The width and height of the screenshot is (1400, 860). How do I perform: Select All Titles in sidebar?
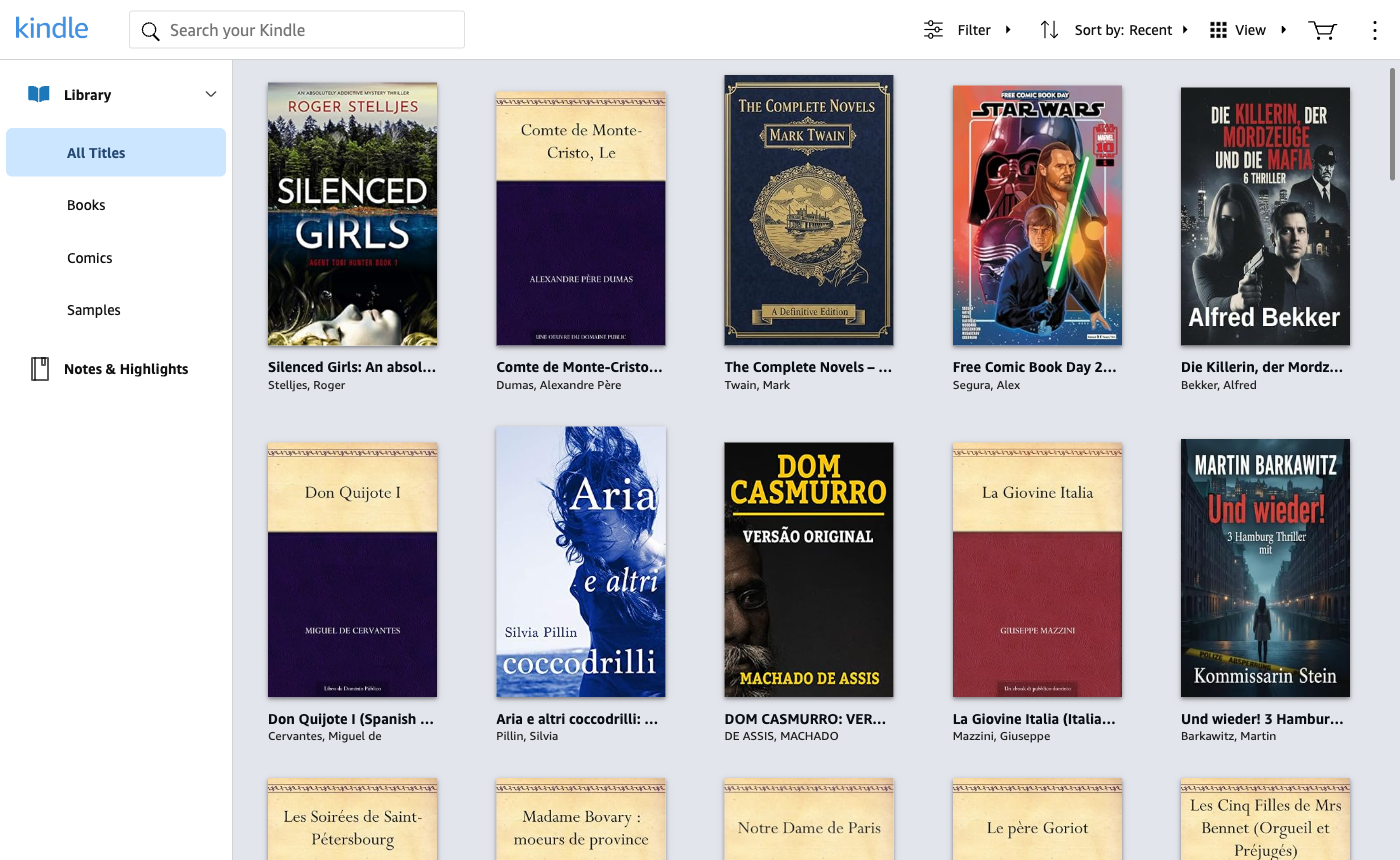116,152
